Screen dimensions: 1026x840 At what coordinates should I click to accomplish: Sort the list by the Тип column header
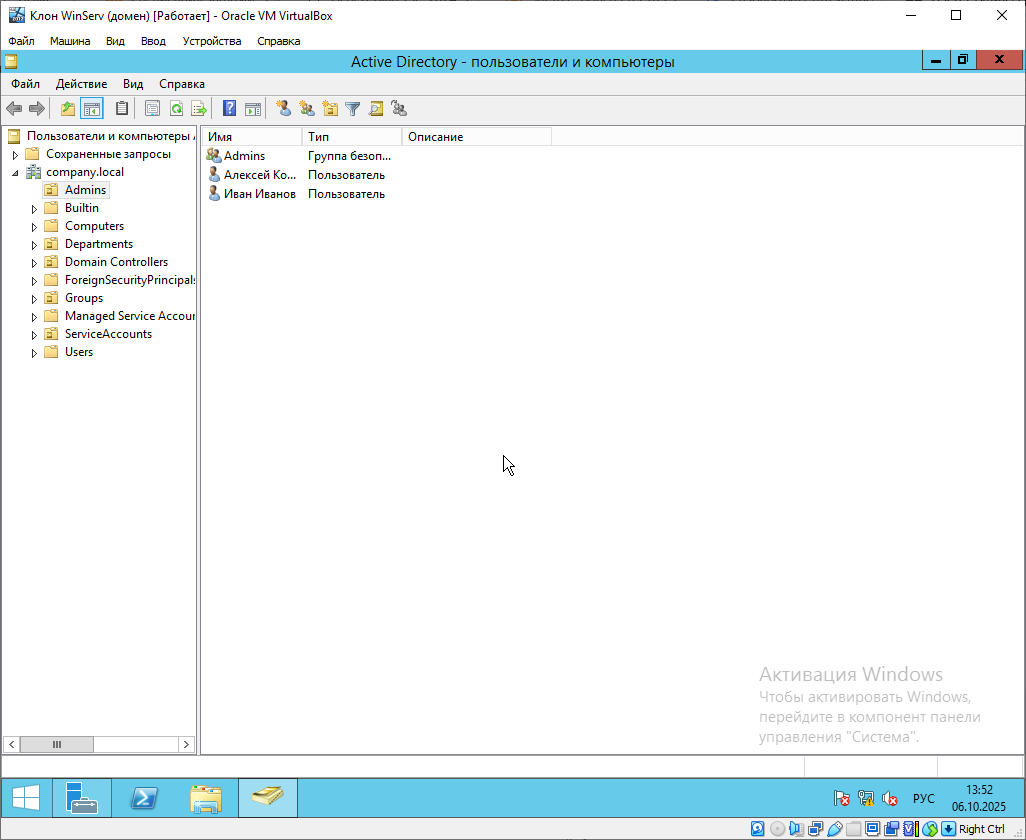coord(352,137)
